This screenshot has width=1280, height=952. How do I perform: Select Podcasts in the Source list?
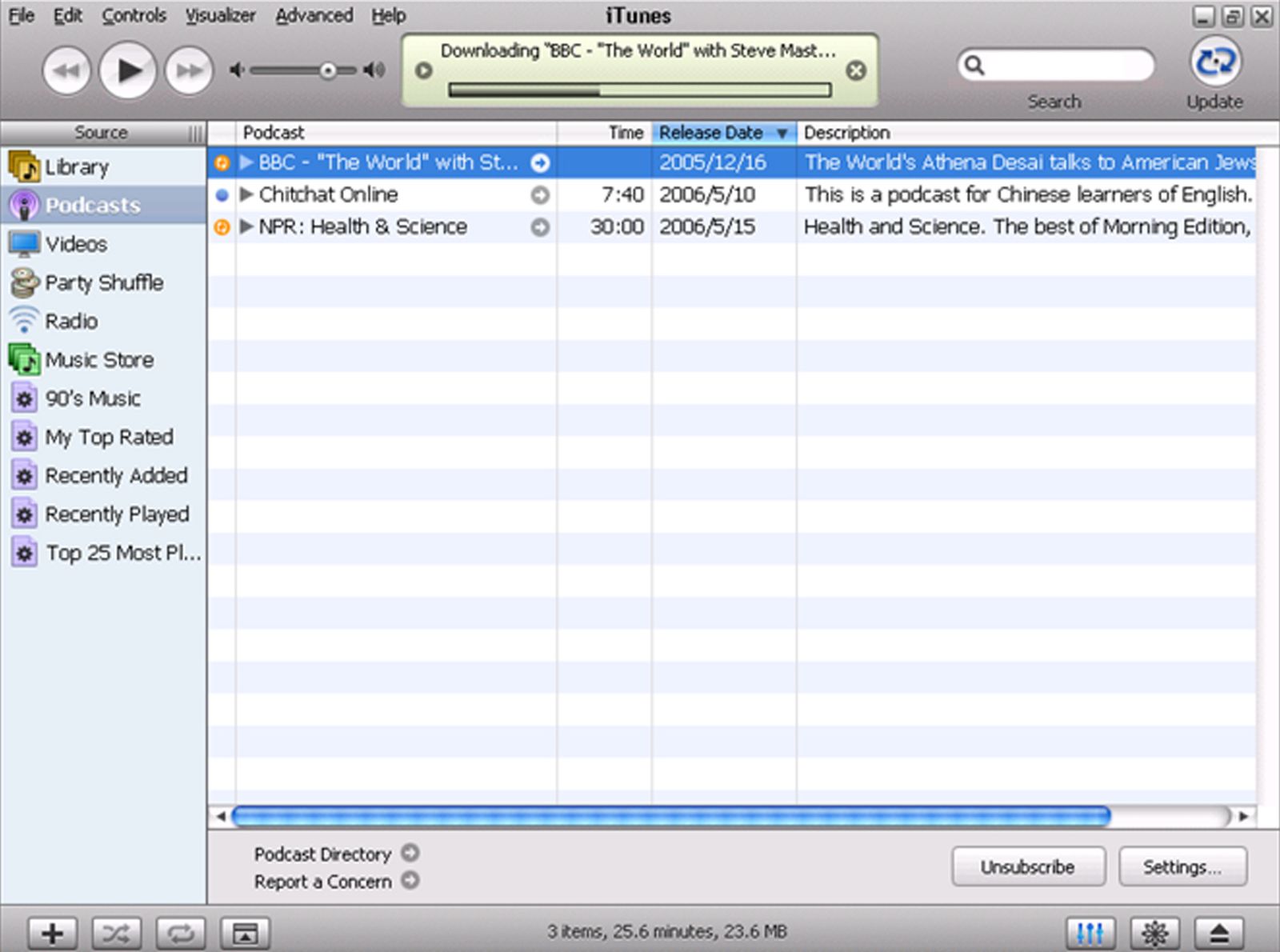[x=103, y=205]
